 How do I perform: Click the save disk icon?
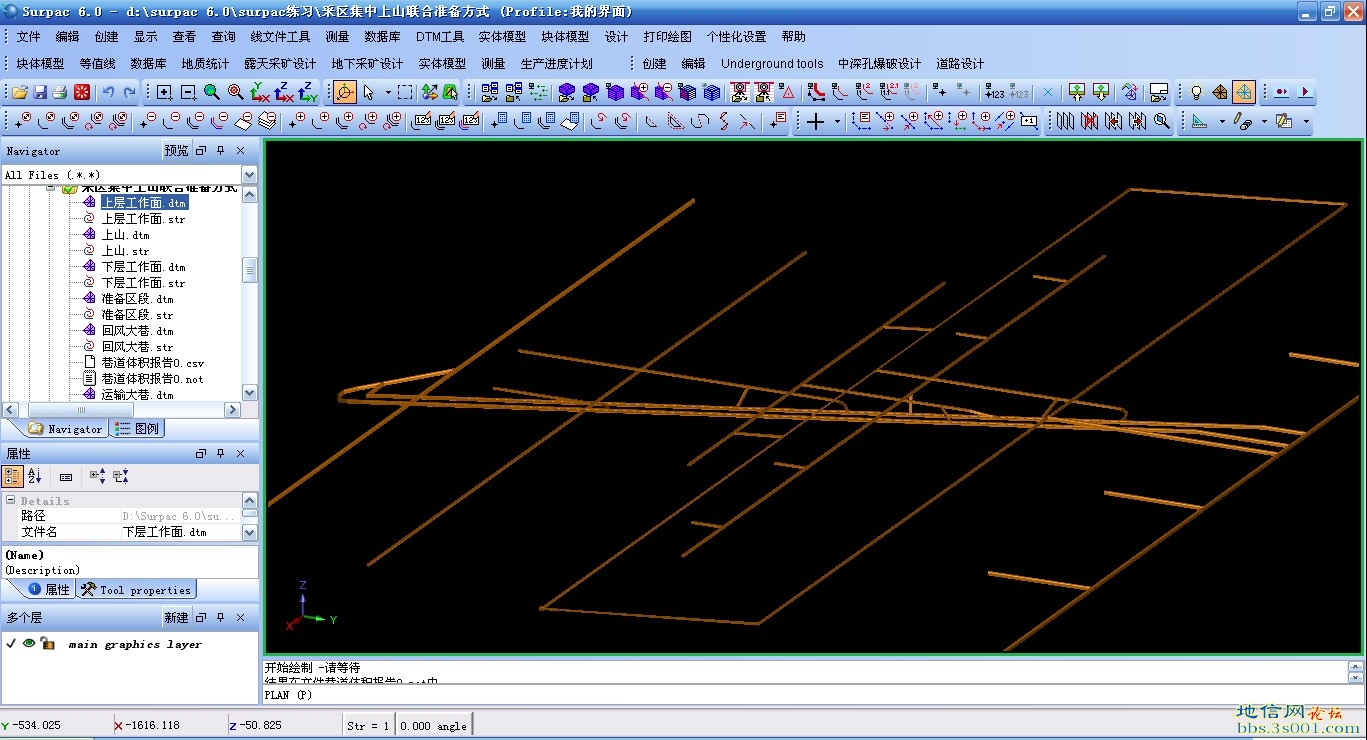click(40, 92)
